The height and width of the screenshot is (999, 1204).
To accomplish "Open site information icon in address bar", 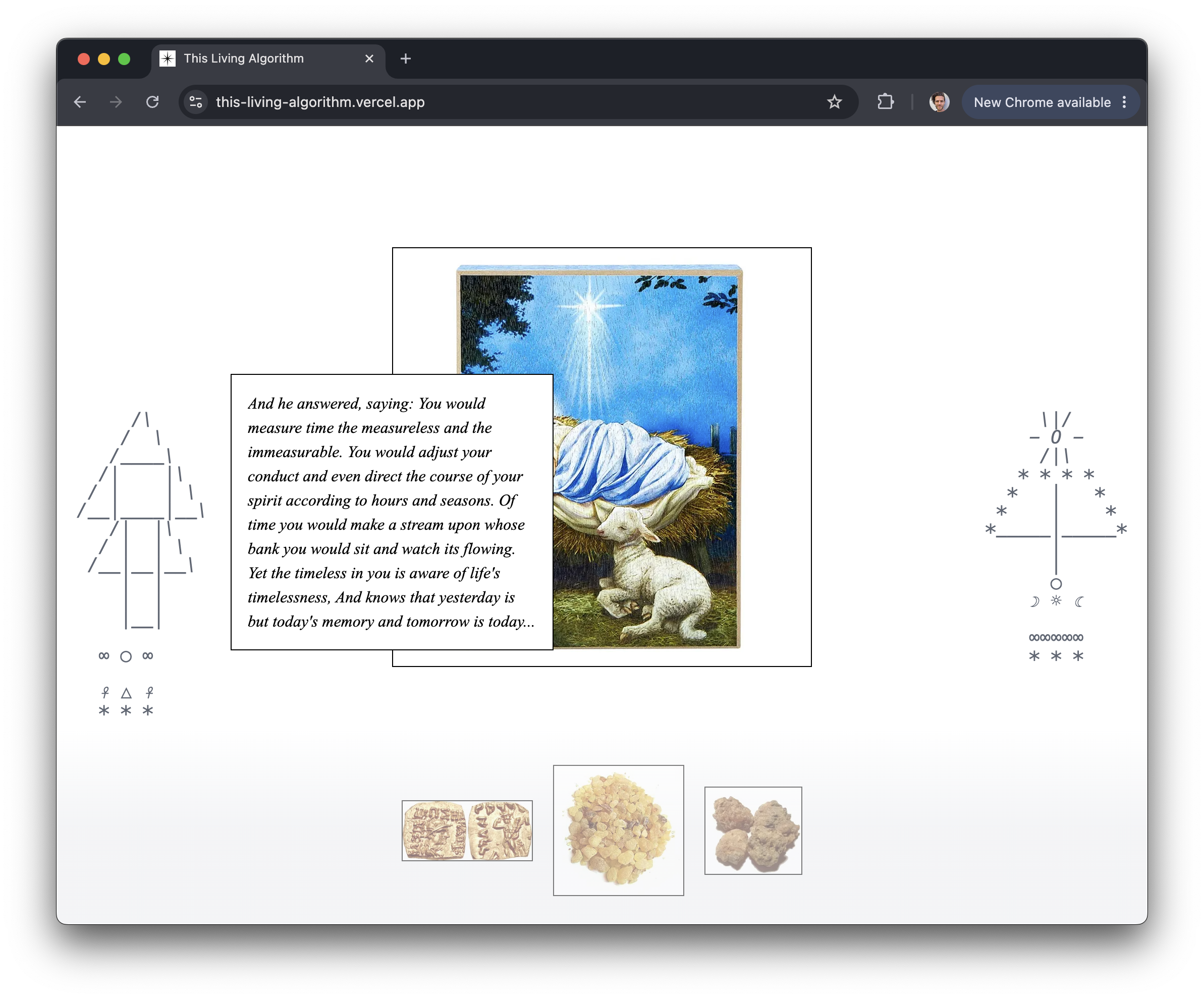I will tap(196, 102).
